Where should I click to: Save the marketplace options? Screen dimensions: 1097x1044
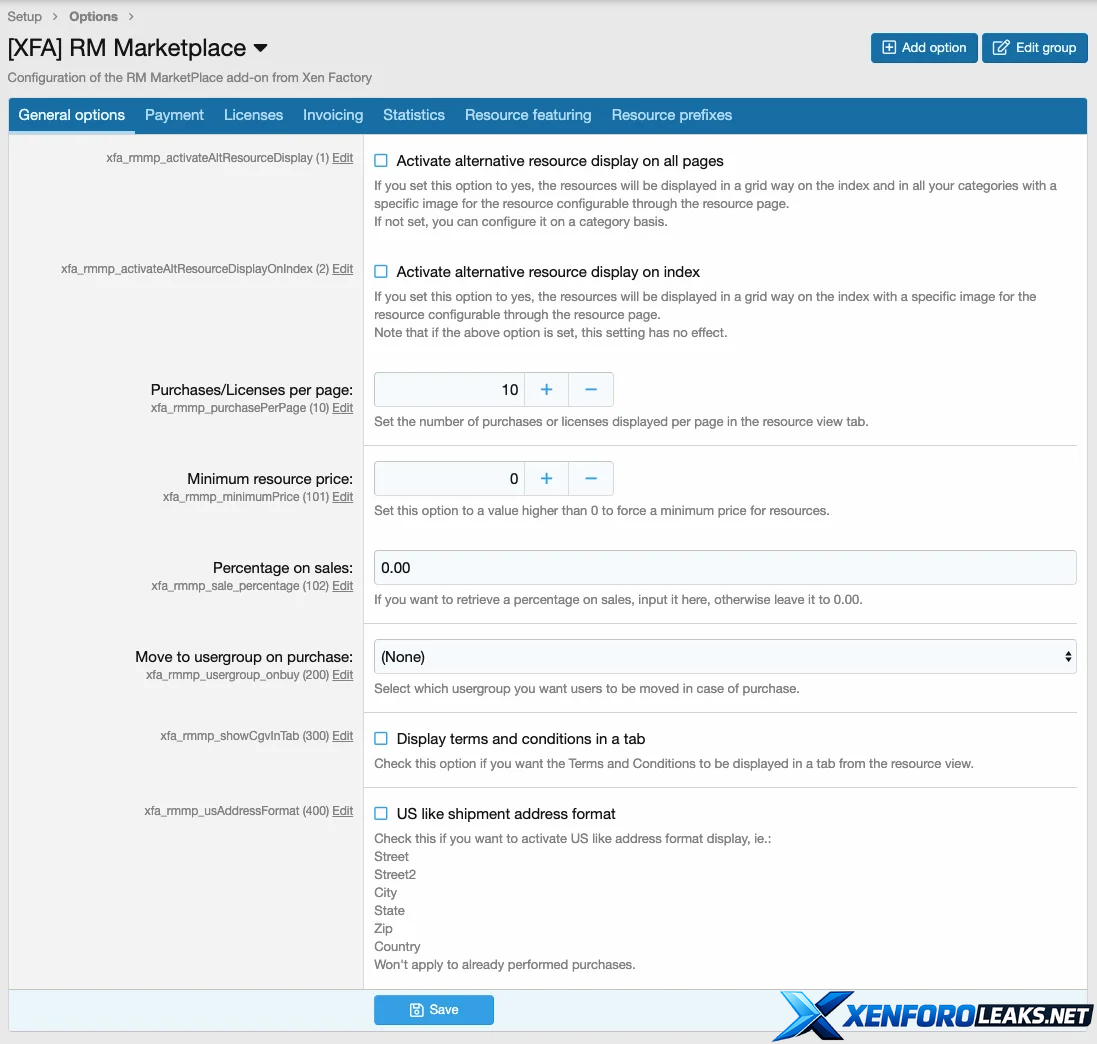pos(434,1010)
